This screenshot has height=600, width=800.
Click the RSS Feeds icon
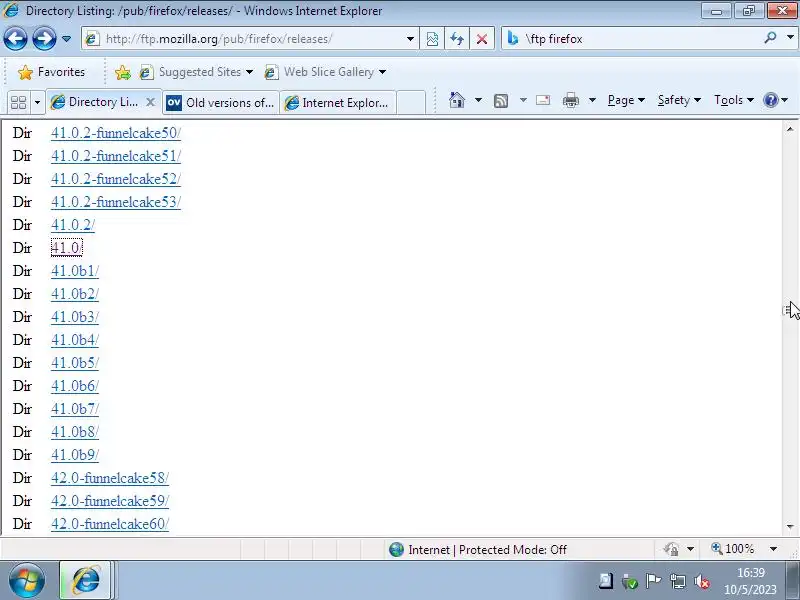point(501,101)
